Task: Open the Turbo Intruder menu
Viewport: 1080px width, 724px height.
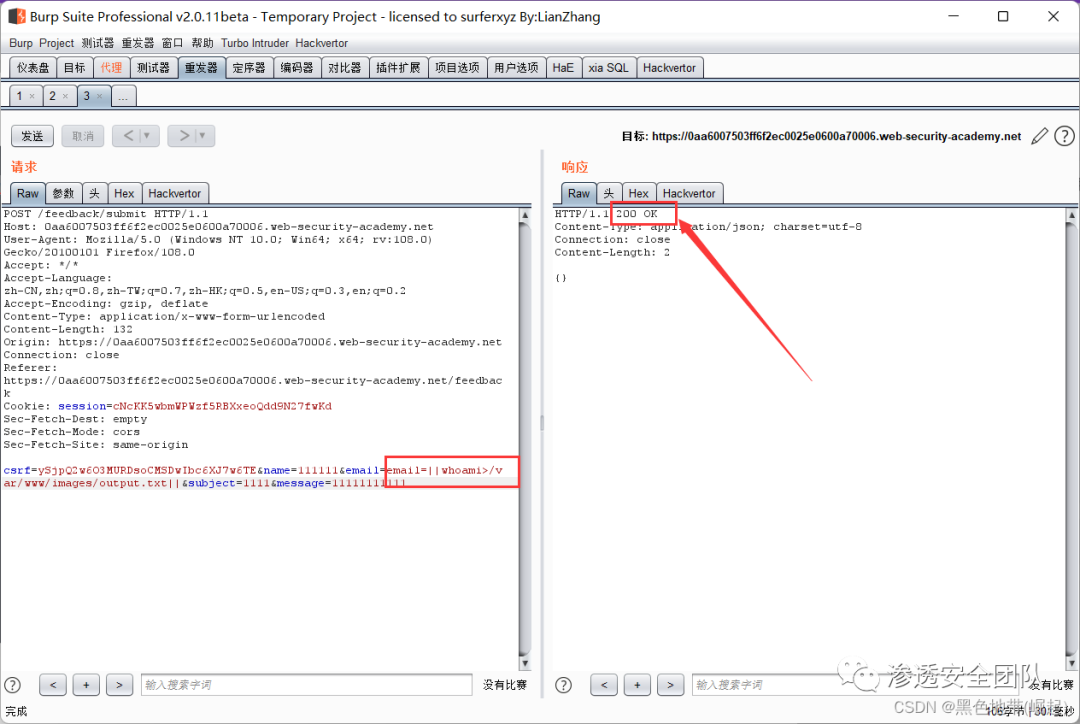Action: click(x=255, y=43)
